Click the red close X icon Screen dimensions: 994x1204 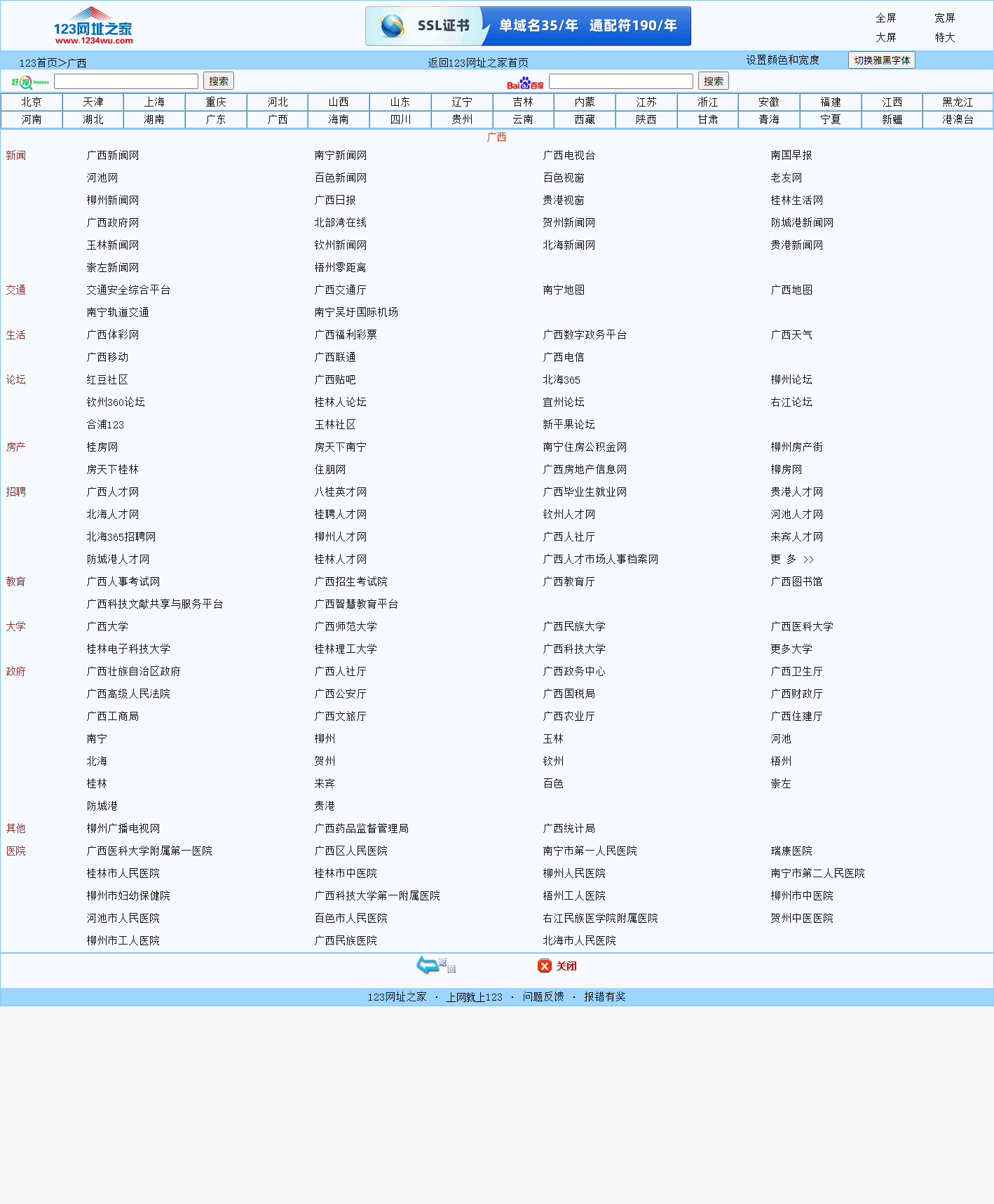(x=545, y=966)
